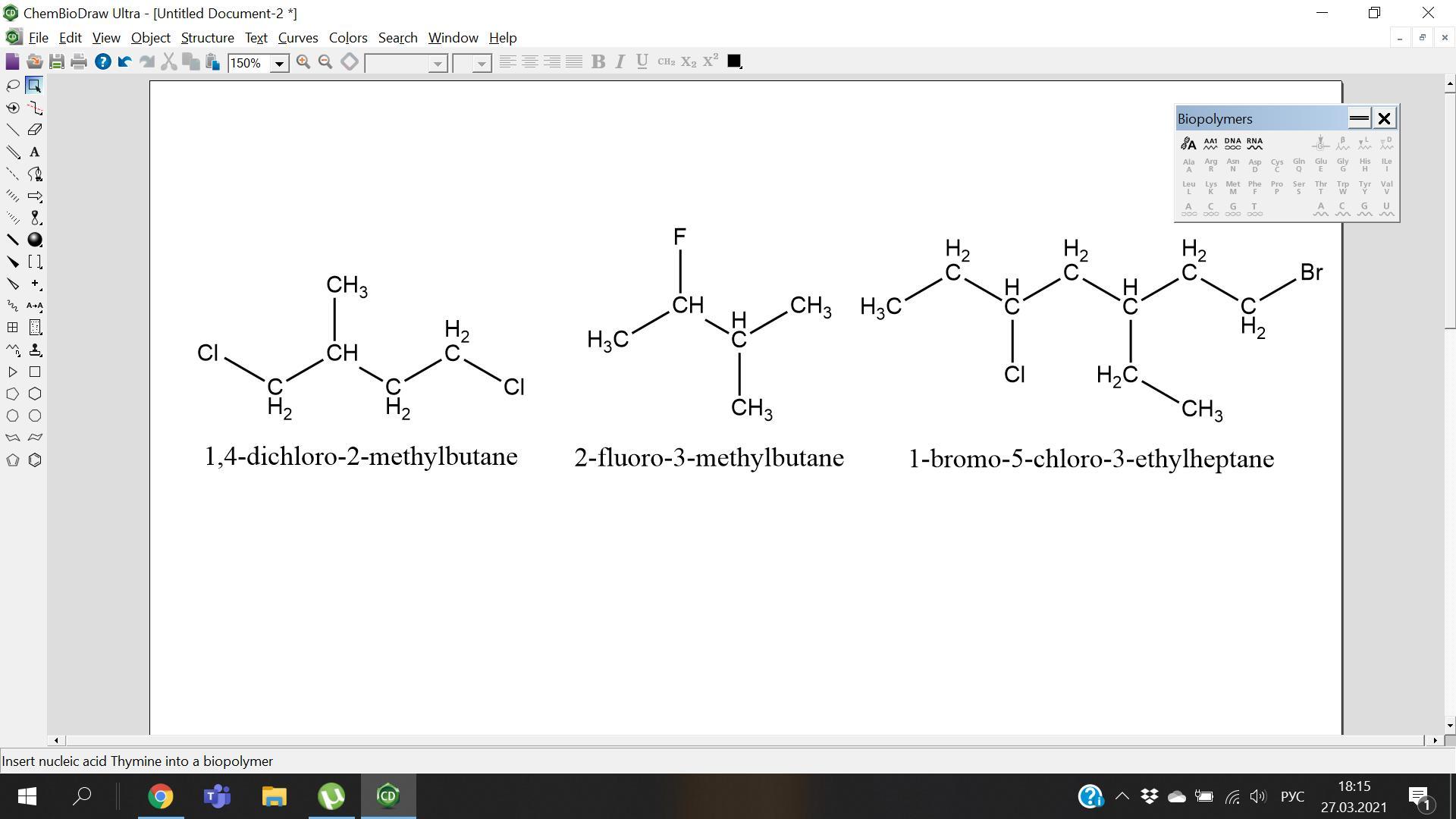1456x819 pixels.
Task: Select the Cyclohexane ring tool
Action: tap(35, 394)
